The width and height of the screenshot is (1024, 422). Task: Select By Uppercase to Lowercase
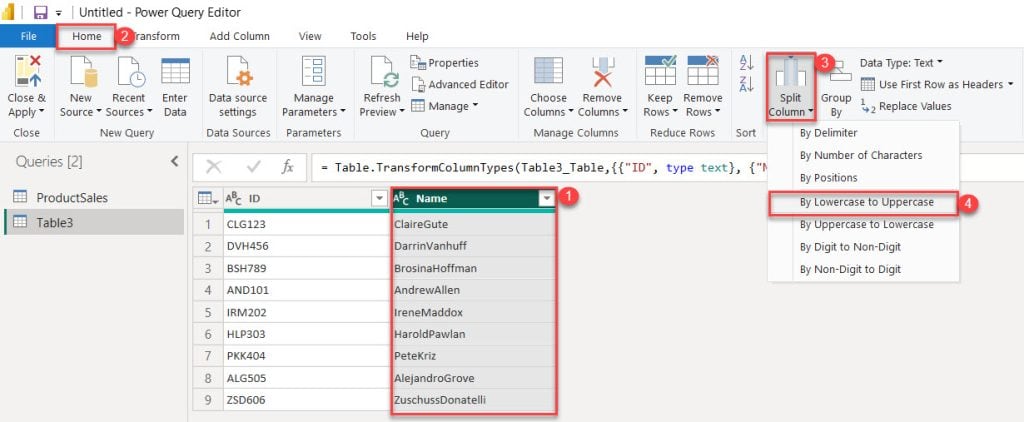click(x=863, y=225)
